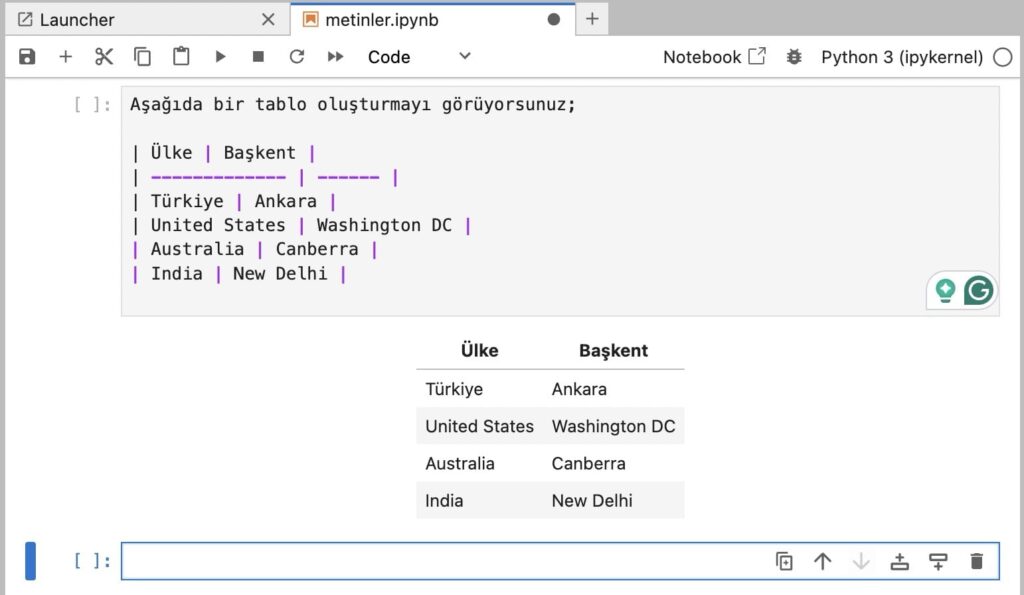Click the rendered 'New Delhi' table cell
The image size is (1024, 595).
pyautogui.click(x=592, y=501)
